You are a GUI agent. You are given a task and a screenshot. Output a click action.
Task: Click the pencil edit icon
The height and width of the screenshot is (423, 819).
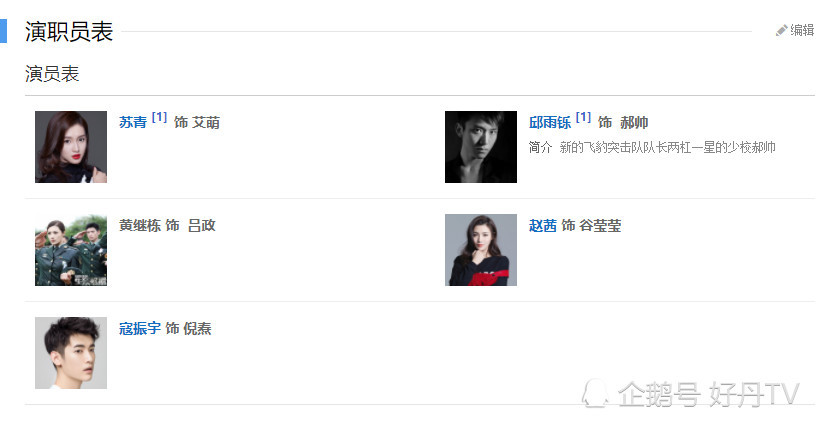click(x=781, y=31)
